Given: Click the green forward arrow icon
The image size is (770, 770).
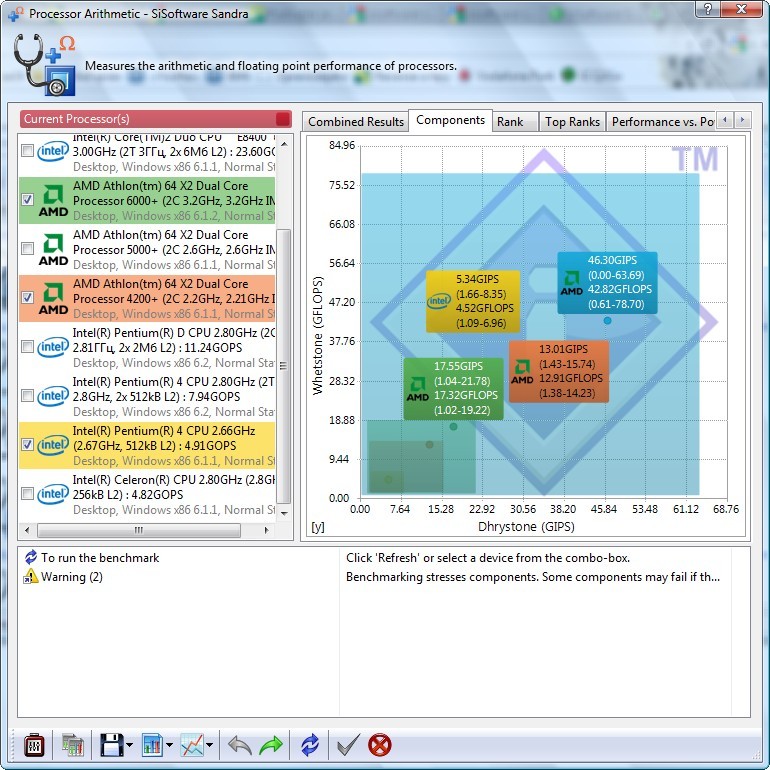Looking at the screenshot, I should pos(271,745).
